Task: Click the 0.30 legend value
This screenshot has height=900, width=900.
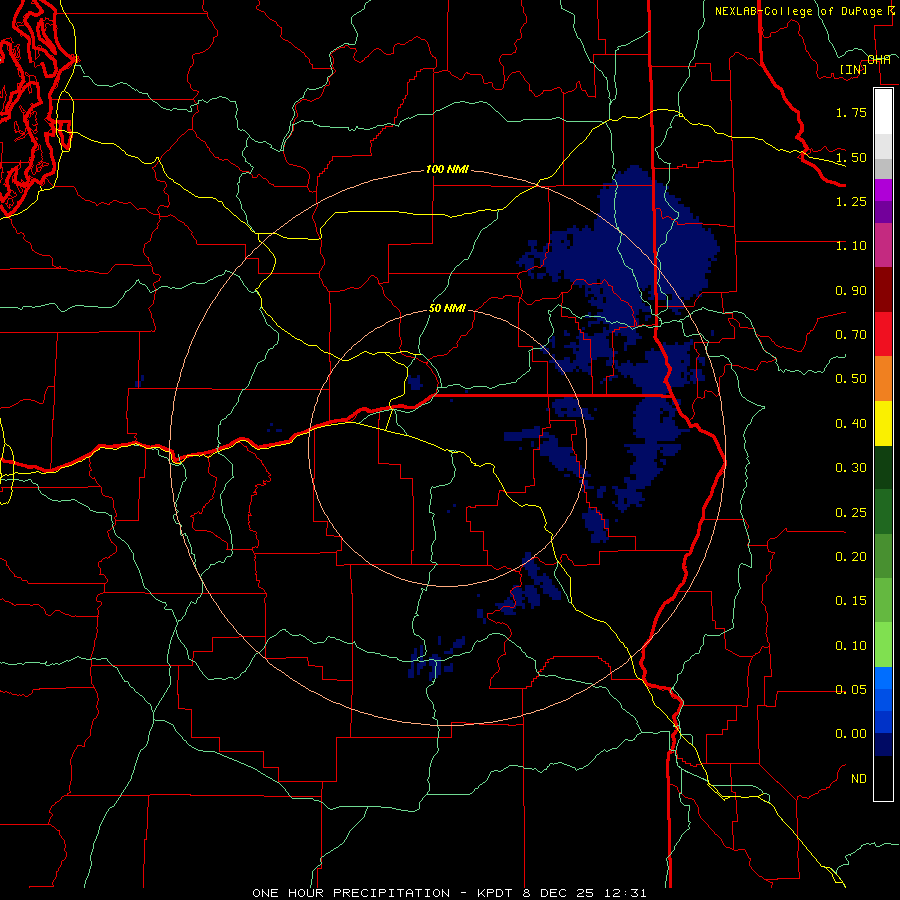Action: click(851, 468)
